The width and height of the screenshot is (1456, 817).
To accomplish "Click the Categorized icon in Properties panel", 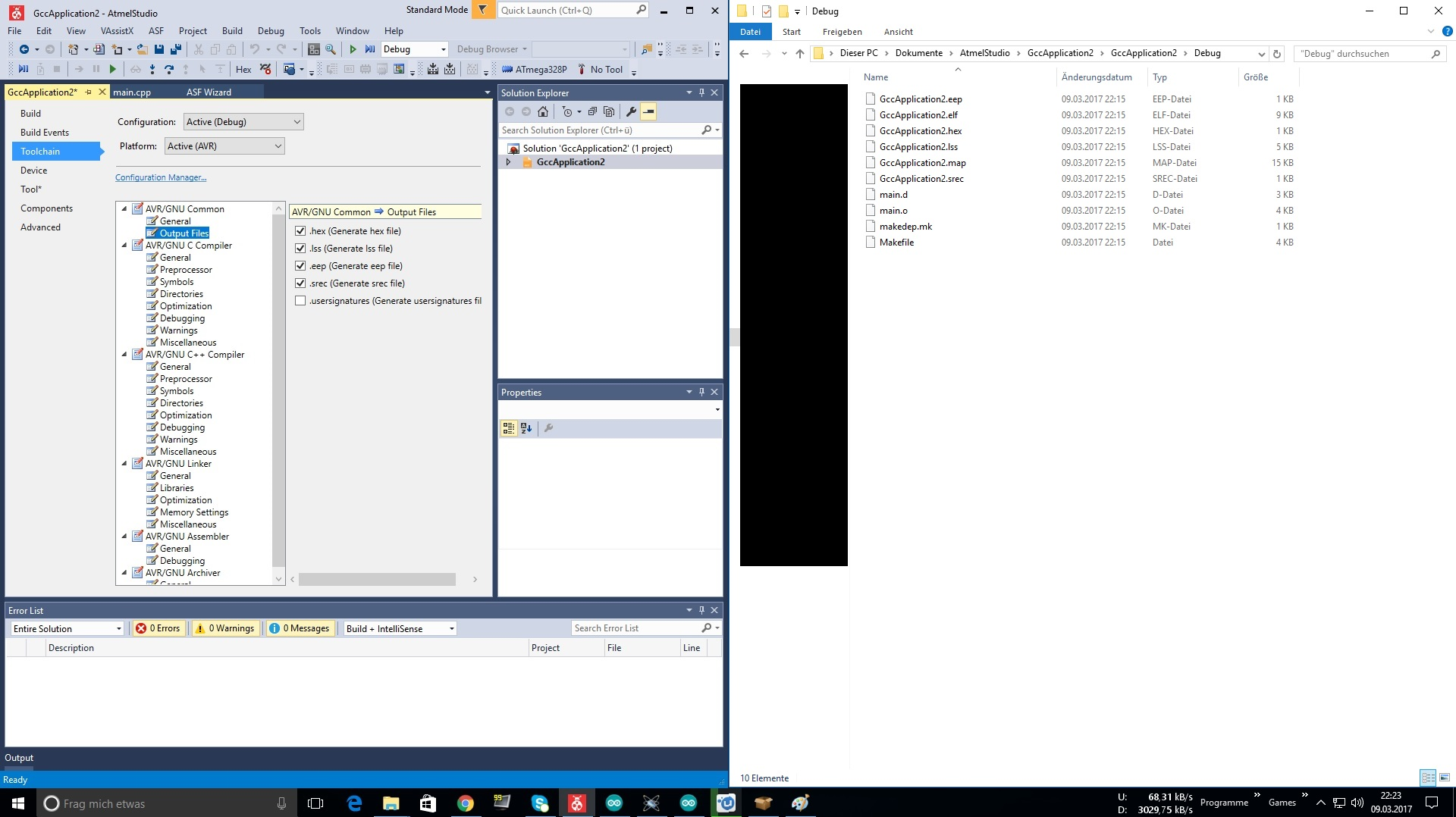I will 508,428.
